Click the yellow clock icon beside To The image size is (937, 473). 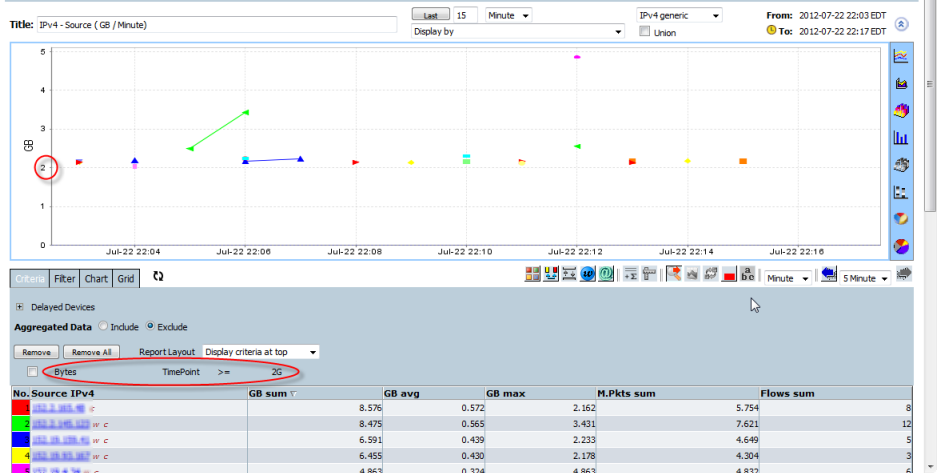click(771, 30)
